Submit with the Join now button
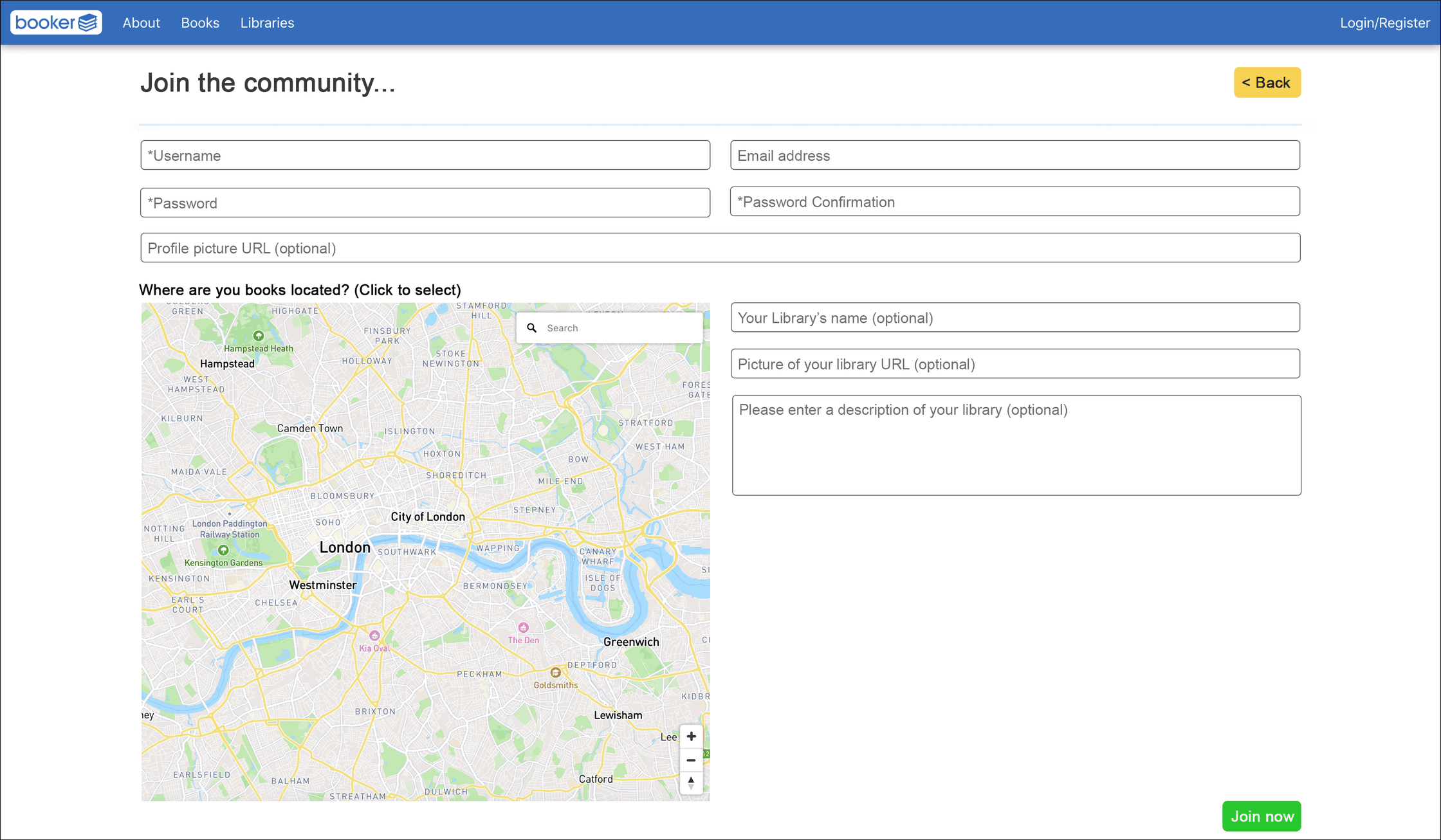 click(1262, 816)
